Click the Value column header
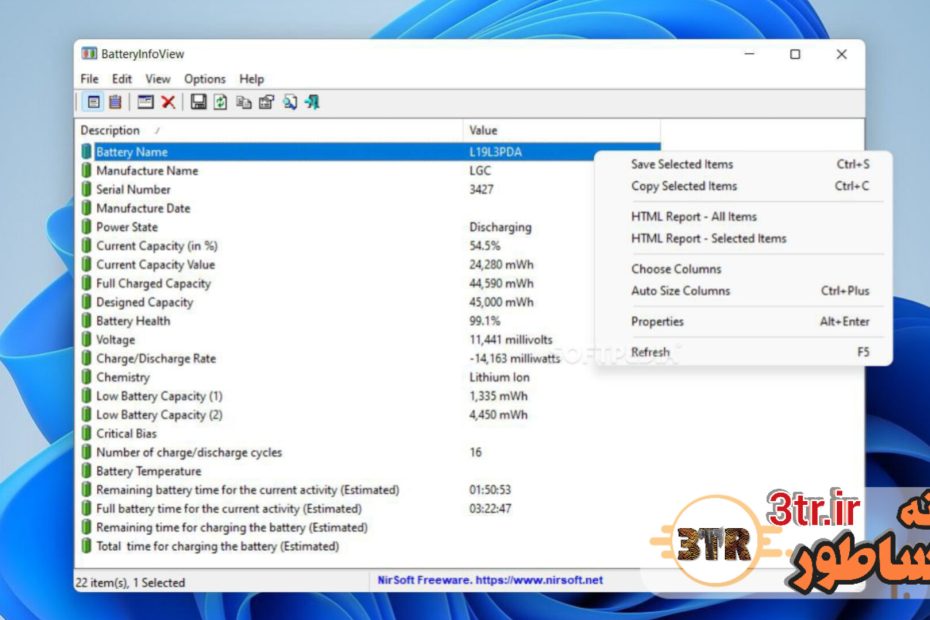This screenshot has width=930, height=620. click(x=483, y=131)
